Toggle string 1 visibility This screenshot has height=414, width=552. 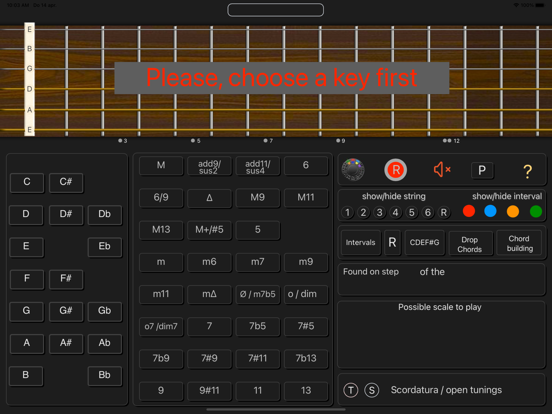pos(347,212)
